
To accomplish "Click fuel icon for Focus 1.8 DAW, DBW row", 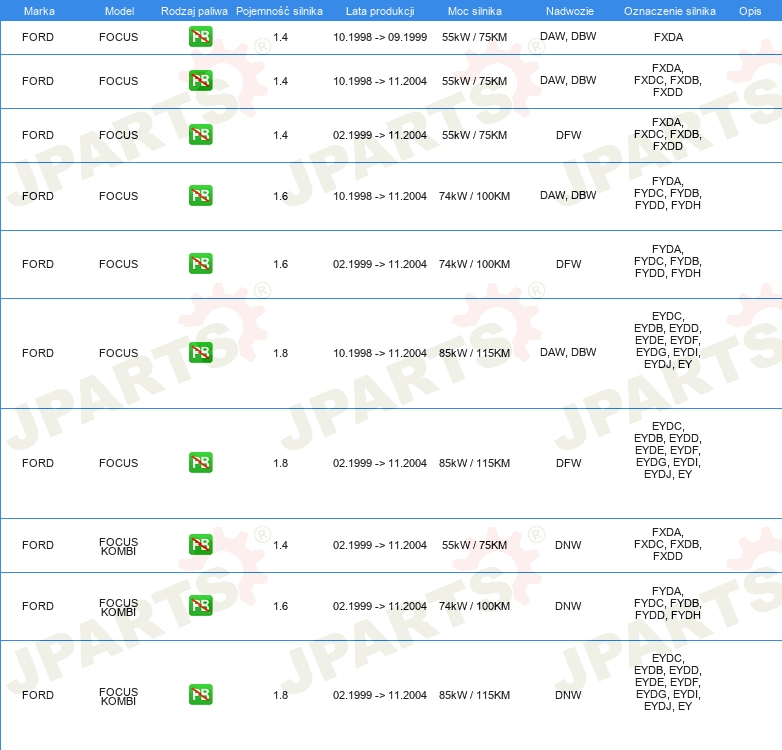I will (x=200, y=353).
